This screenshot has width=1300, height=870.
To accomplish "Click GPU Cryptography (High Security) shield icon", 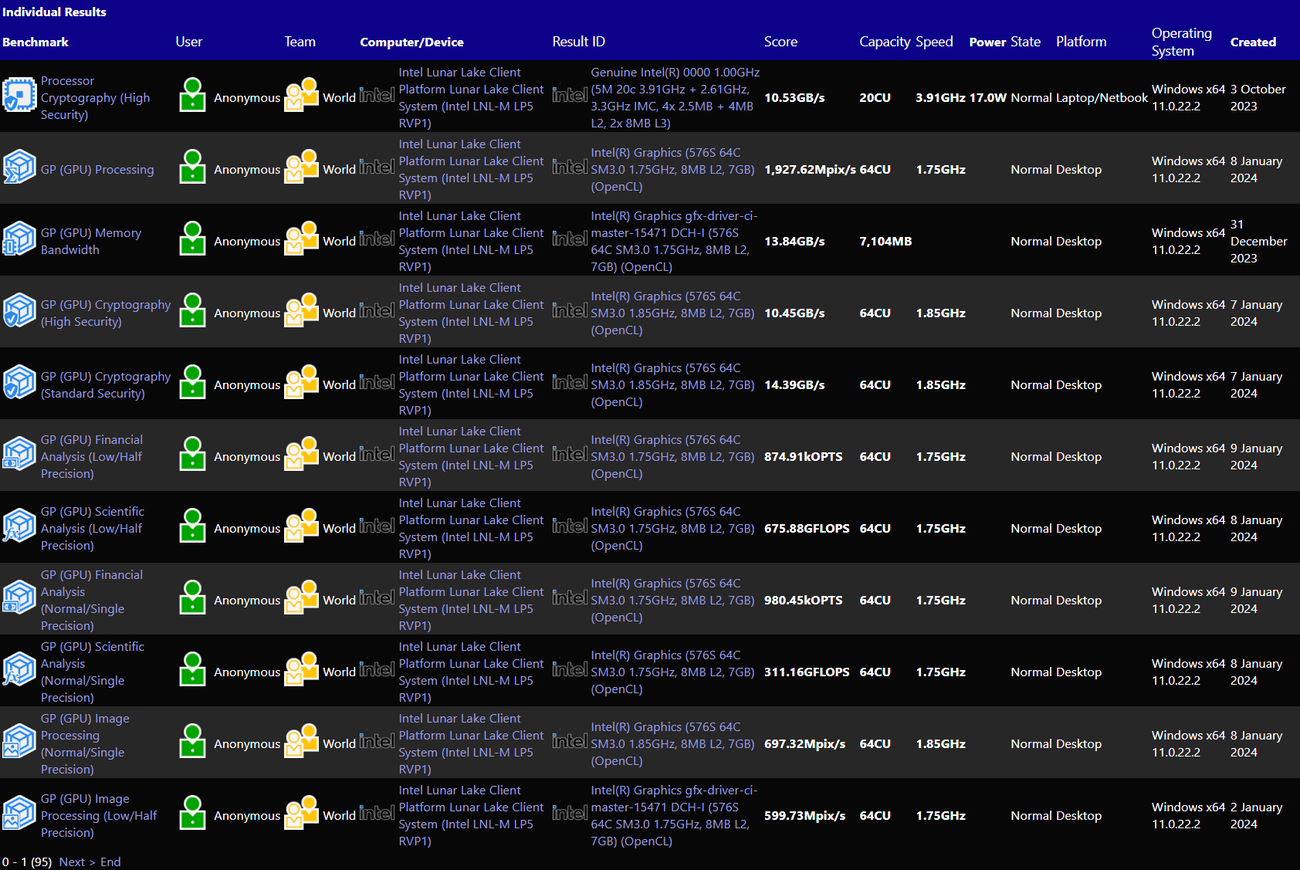I will [x=19, y=313].
